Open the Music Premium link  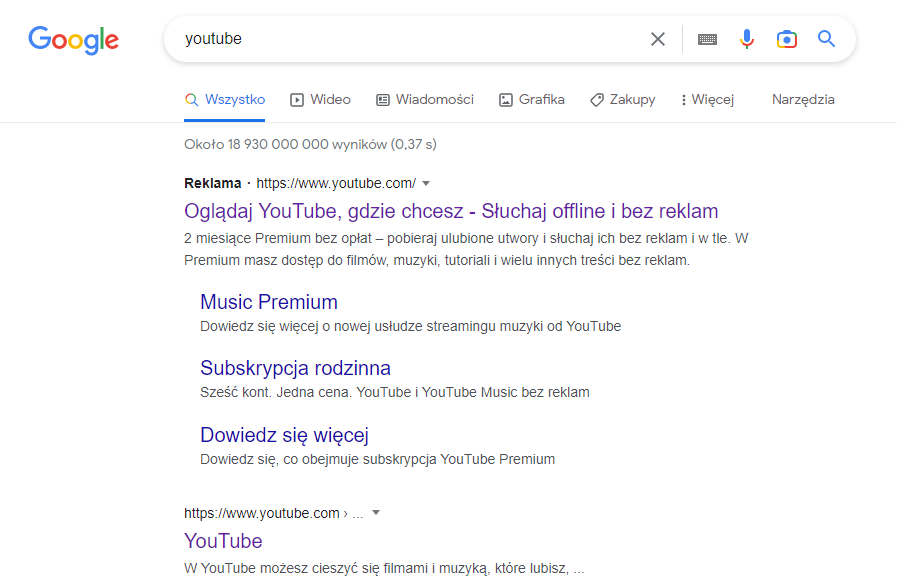coord(269,302)
